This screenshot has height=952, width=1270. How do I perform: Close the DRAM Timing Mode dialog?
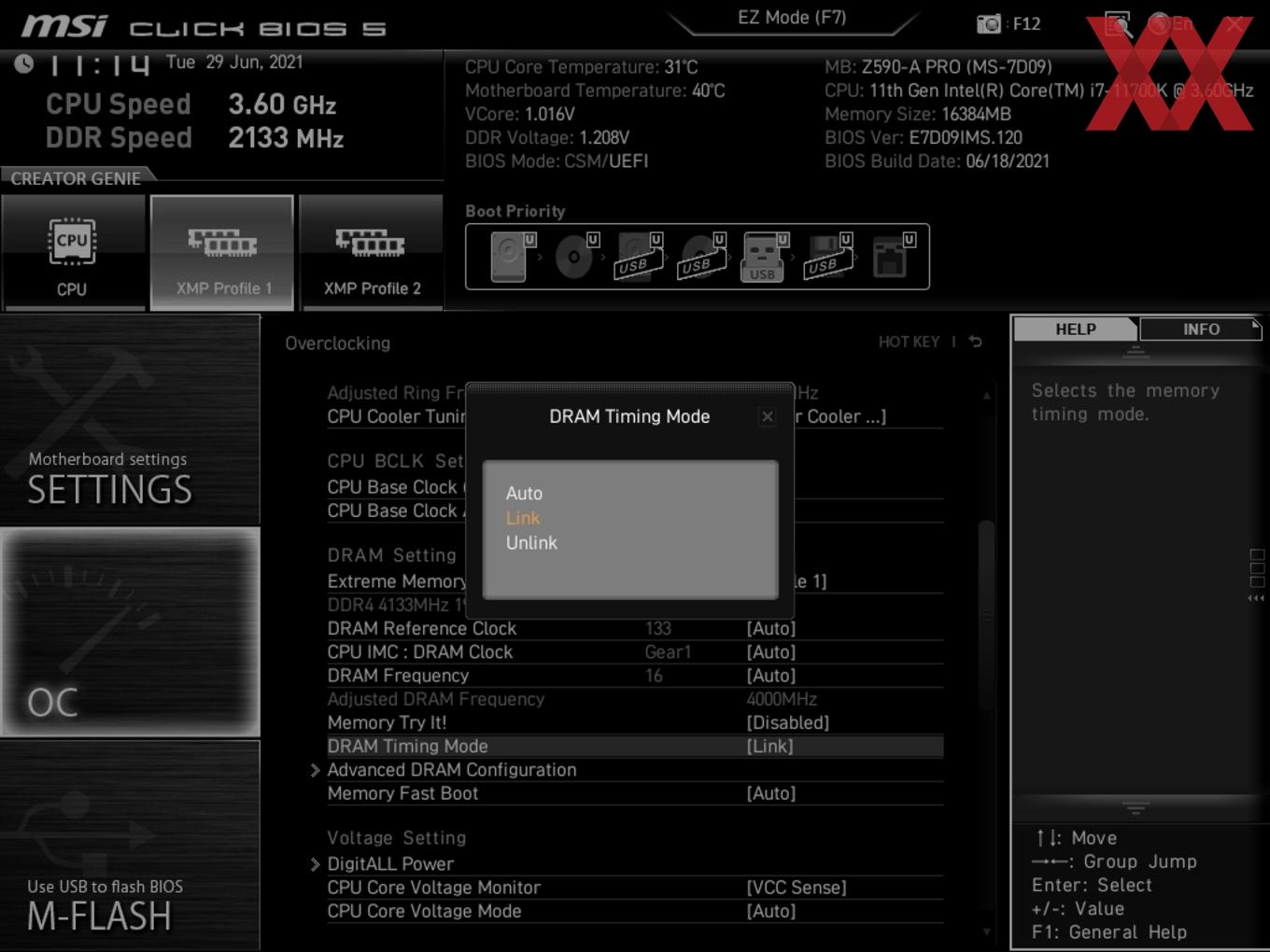pos(768,416)
